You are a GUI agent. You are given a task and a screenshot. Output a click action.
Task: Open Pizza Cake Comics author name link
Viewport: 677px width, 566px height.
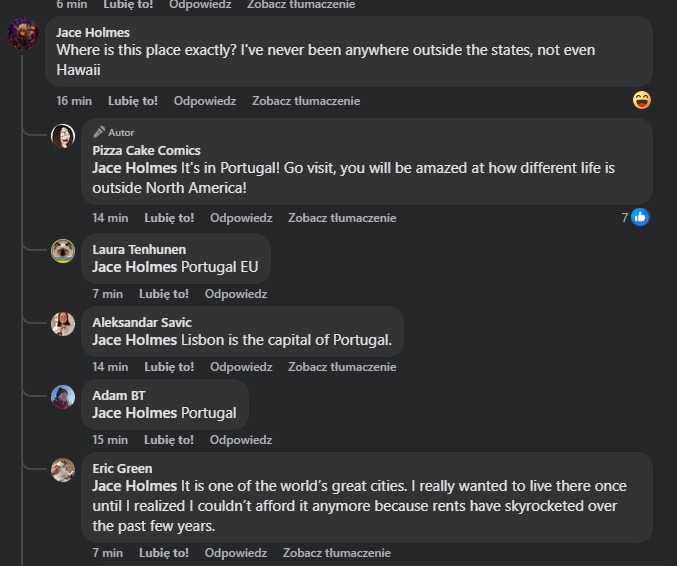146,150
